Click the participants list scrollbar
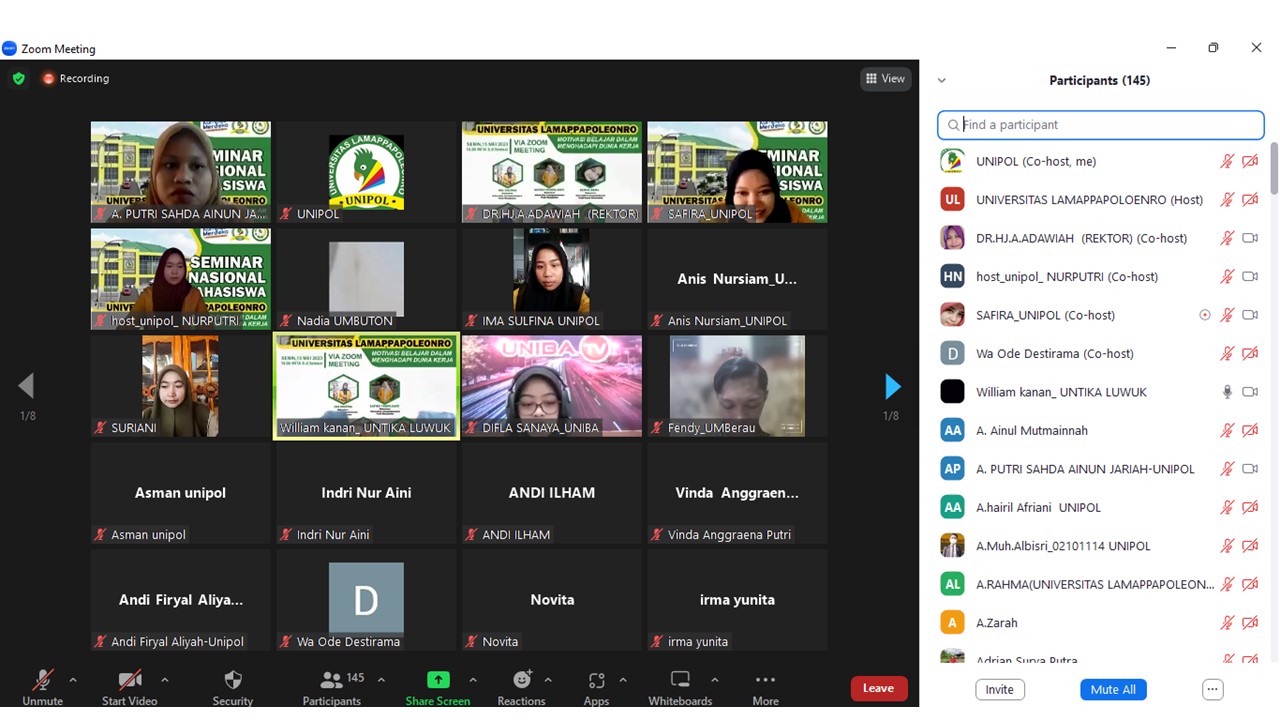The image size is (1280, 720). 1274,168
